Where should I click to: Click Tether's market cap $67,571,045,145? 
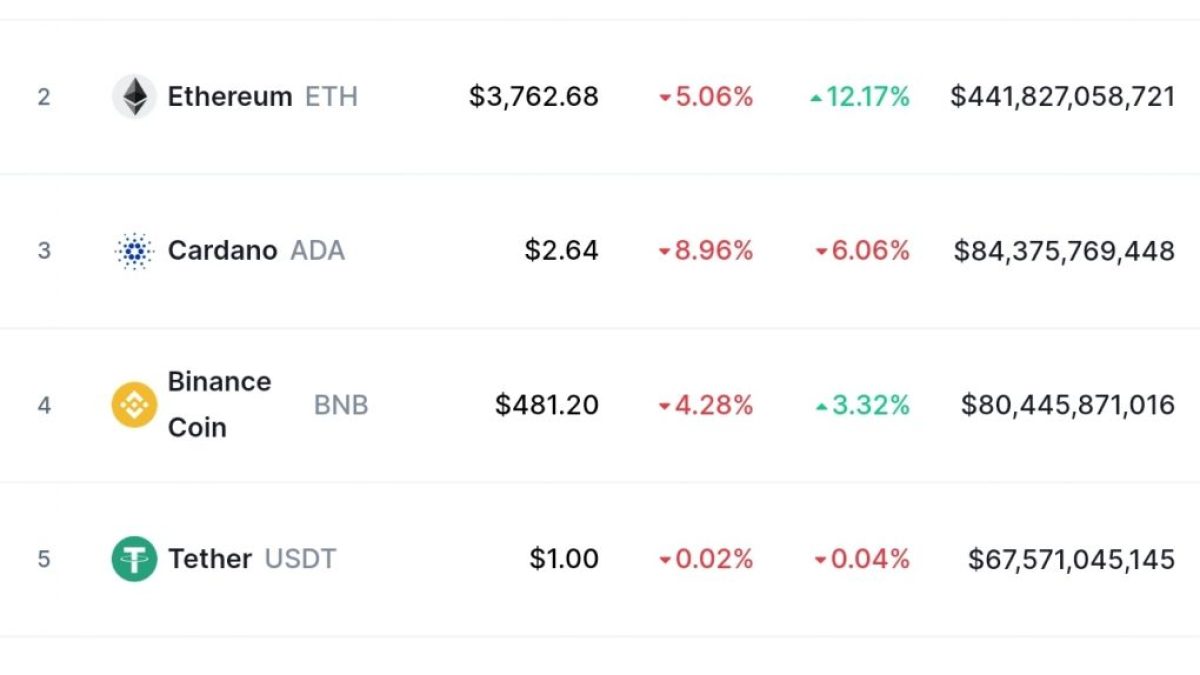1071,559
